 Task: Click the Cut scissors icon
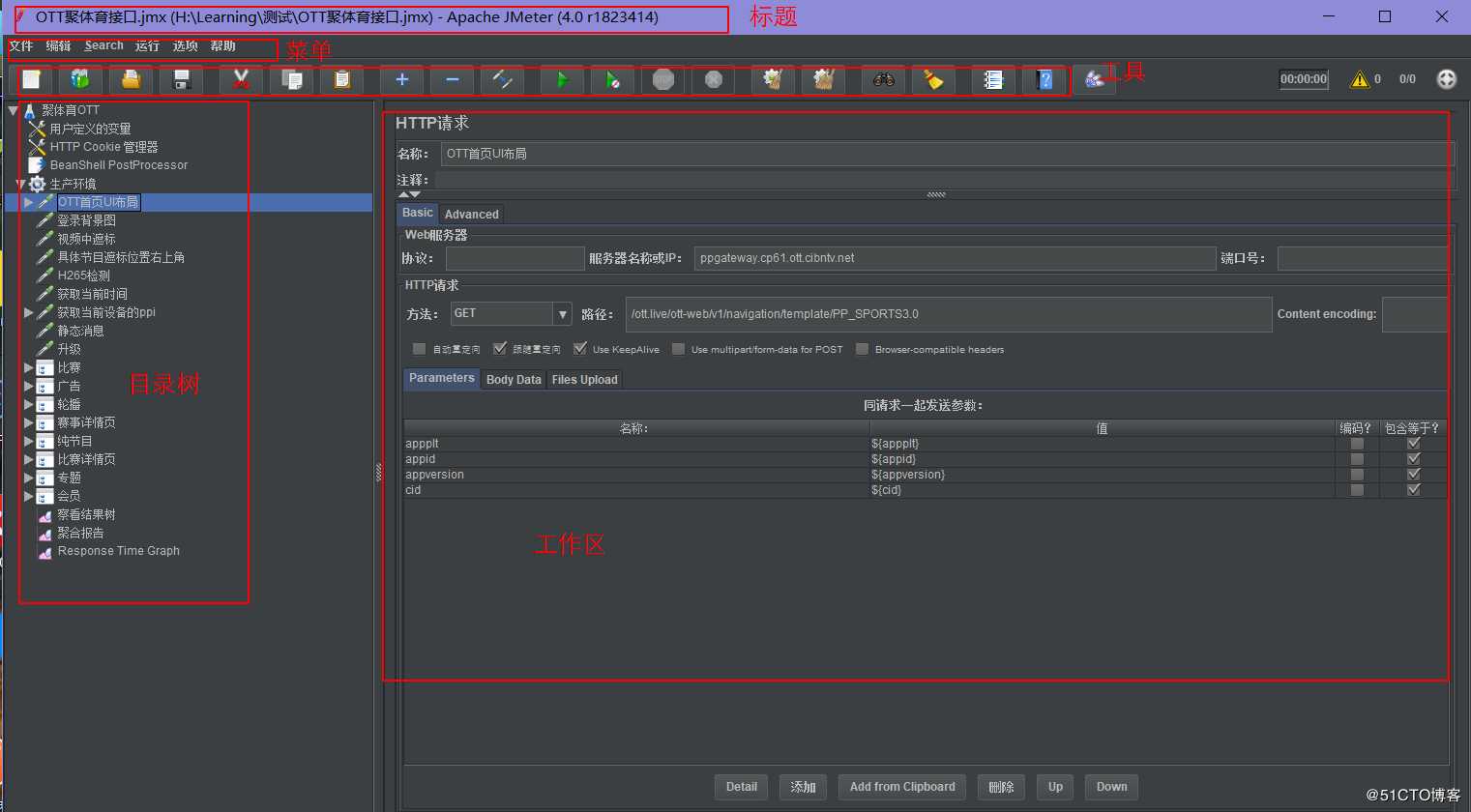pyautogui.click(x=241, y=80)
